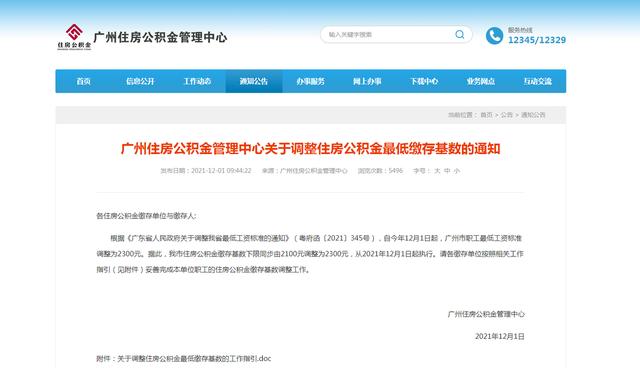Open the 下载中心 navigation tab

pos(424,81)
